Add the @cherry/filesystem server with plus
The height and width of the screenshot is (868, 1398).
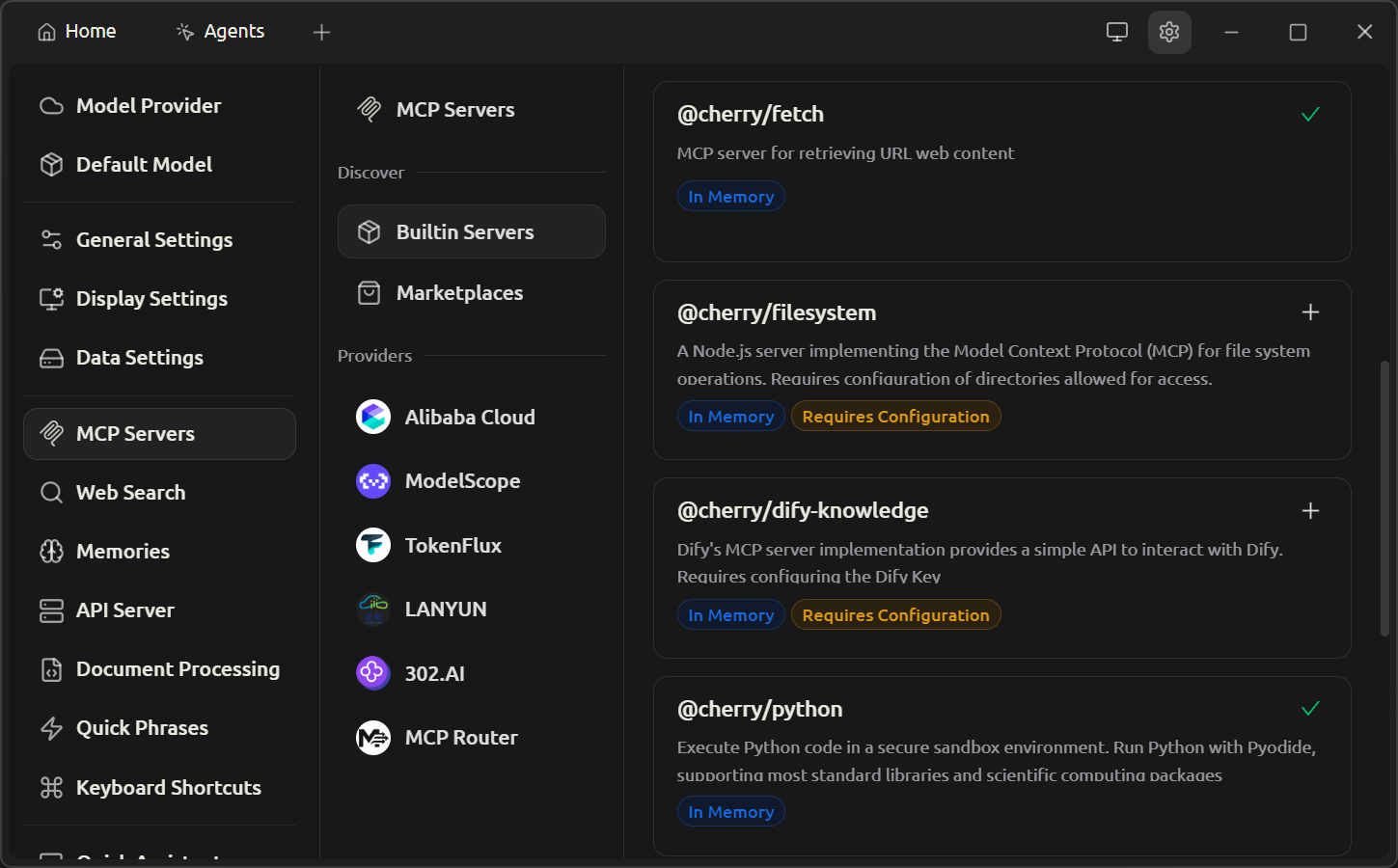[1310, 312]
